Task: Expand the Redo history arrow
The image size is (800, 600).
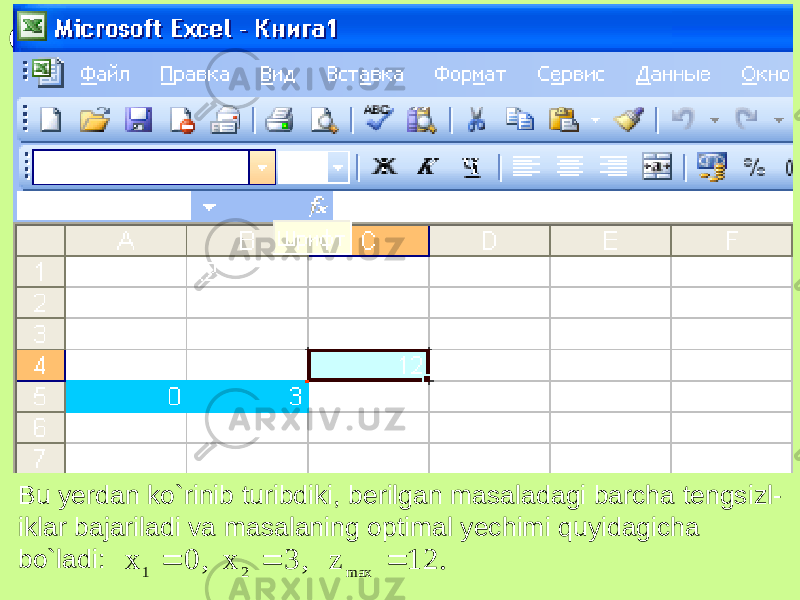Action: click(779, 120)
